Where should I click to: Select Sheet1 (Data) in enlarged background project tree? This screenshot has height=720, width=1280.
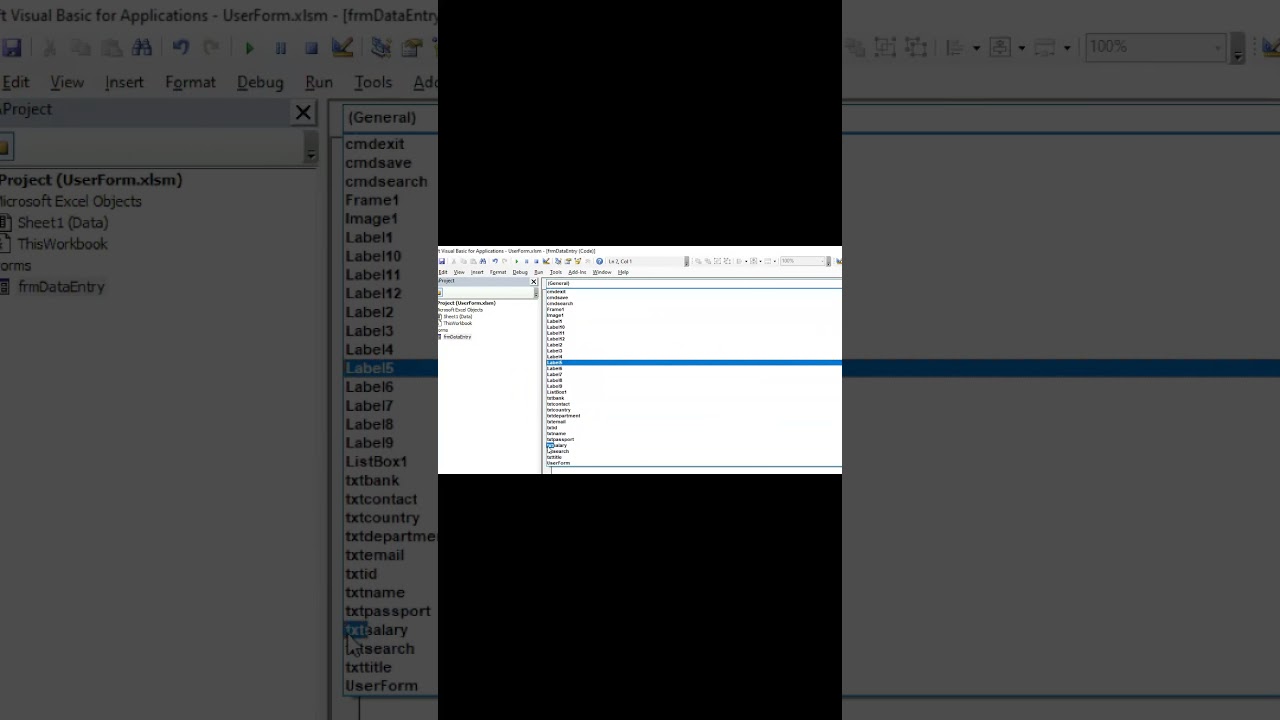(x=62, y=223)
